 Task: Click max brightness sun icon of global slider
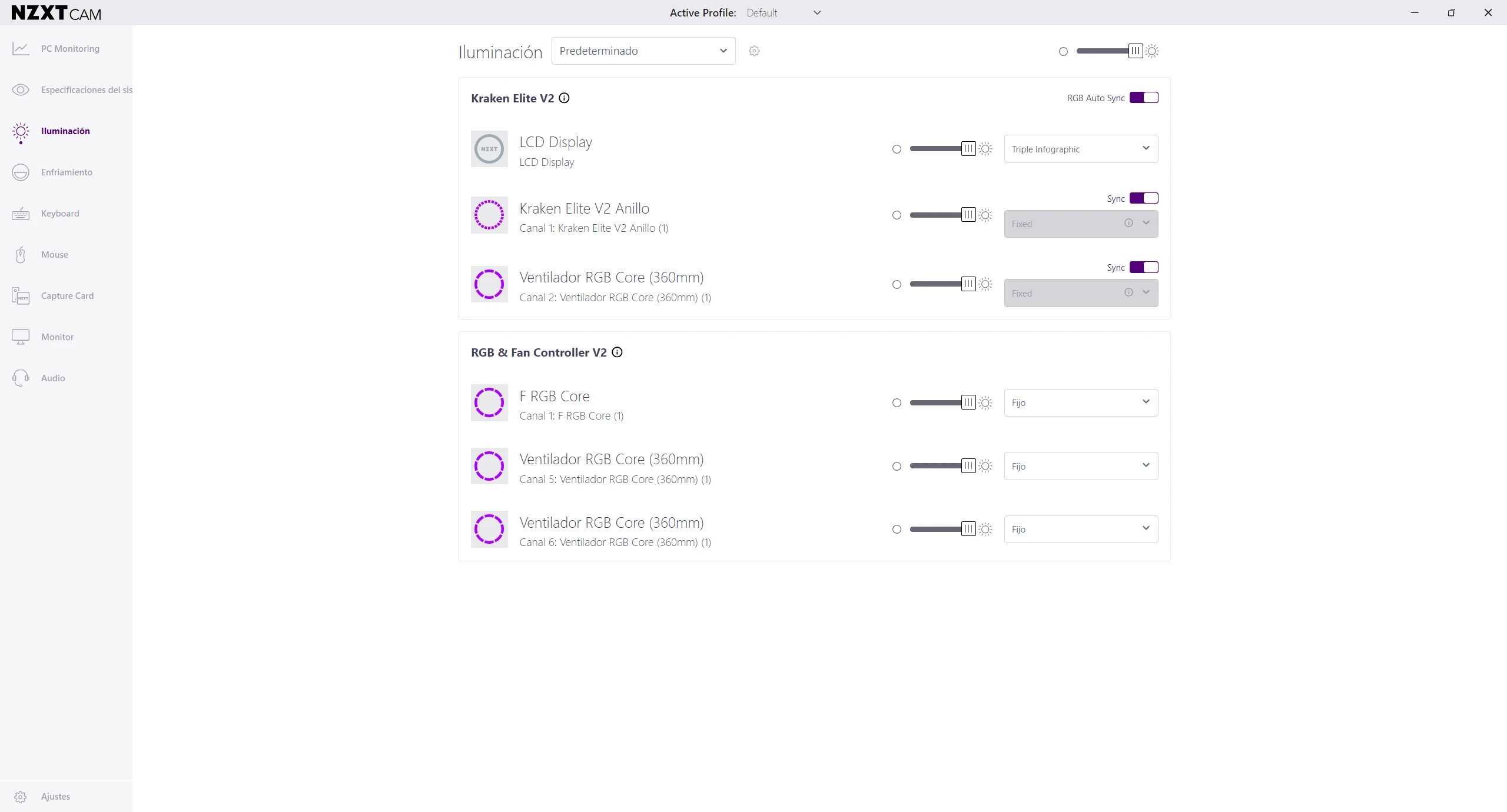[1152, 51]
